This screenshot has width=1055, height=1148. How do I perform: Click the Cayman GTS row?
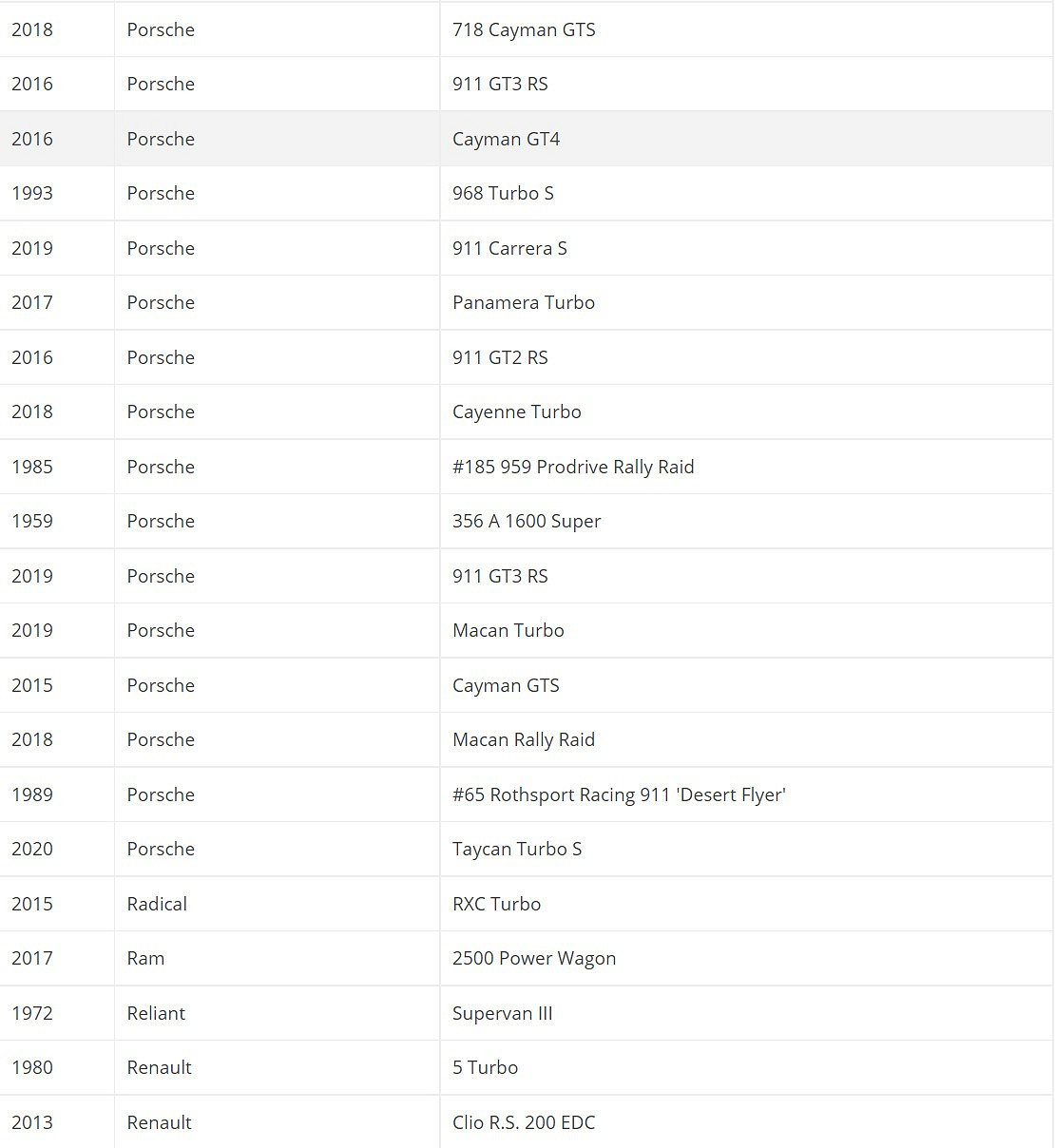point(506,685)
